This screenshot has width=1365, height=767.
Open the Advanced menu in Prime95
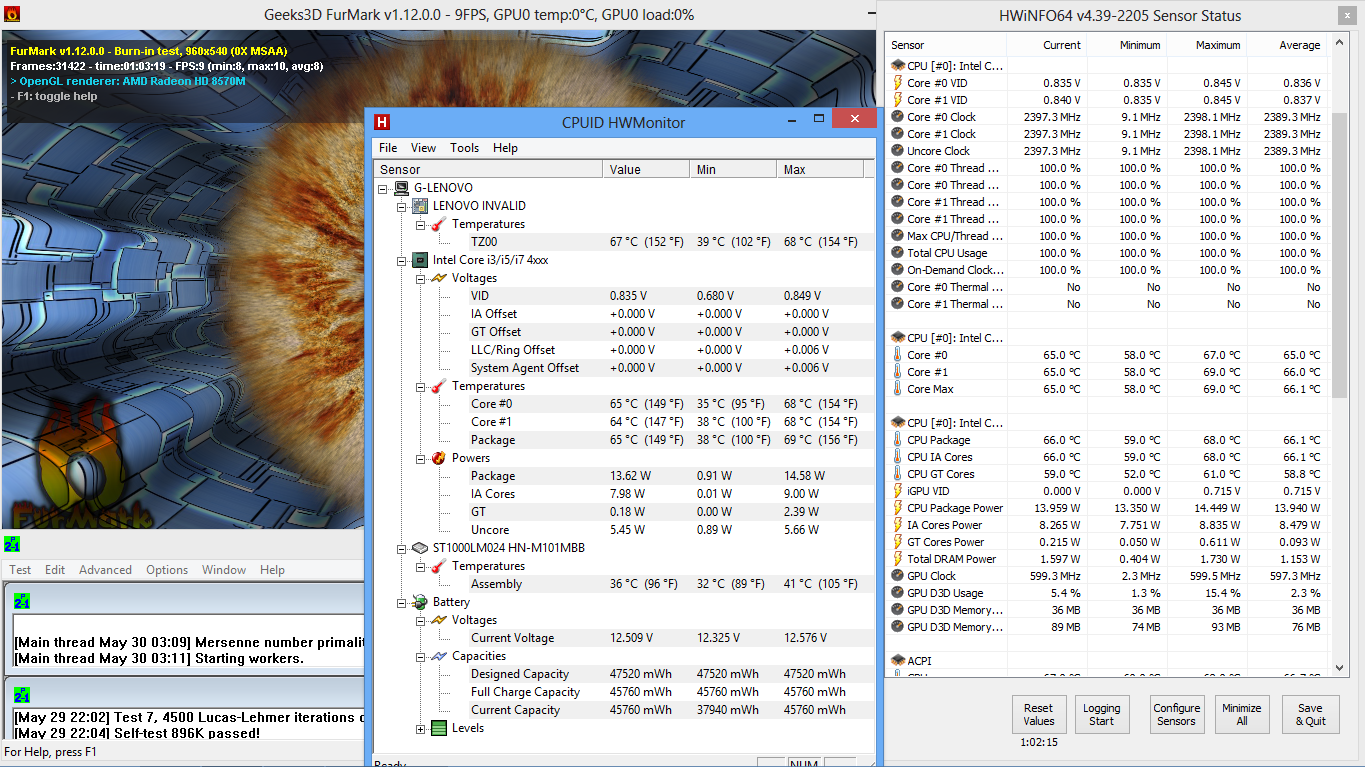click(x=105, y=570)
